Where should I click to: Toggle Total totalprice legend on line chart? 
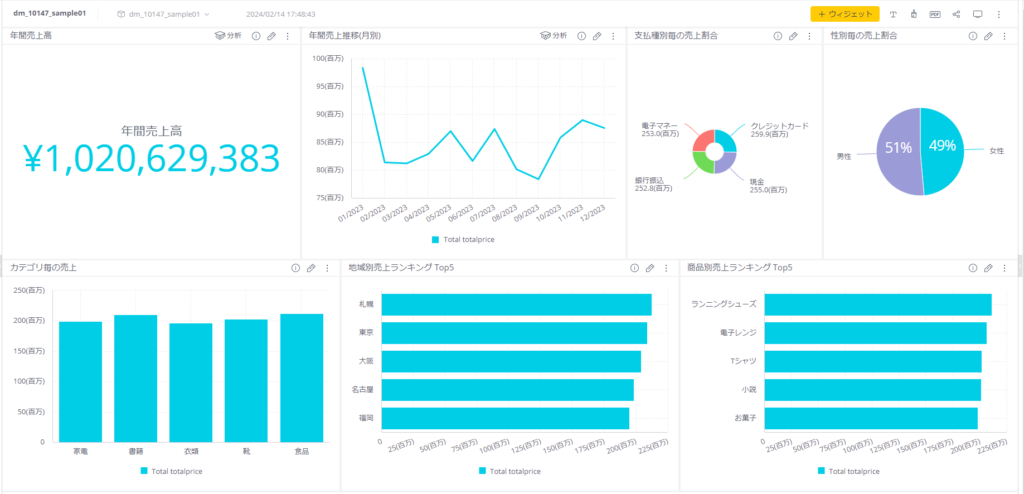[x=463, y=240]
